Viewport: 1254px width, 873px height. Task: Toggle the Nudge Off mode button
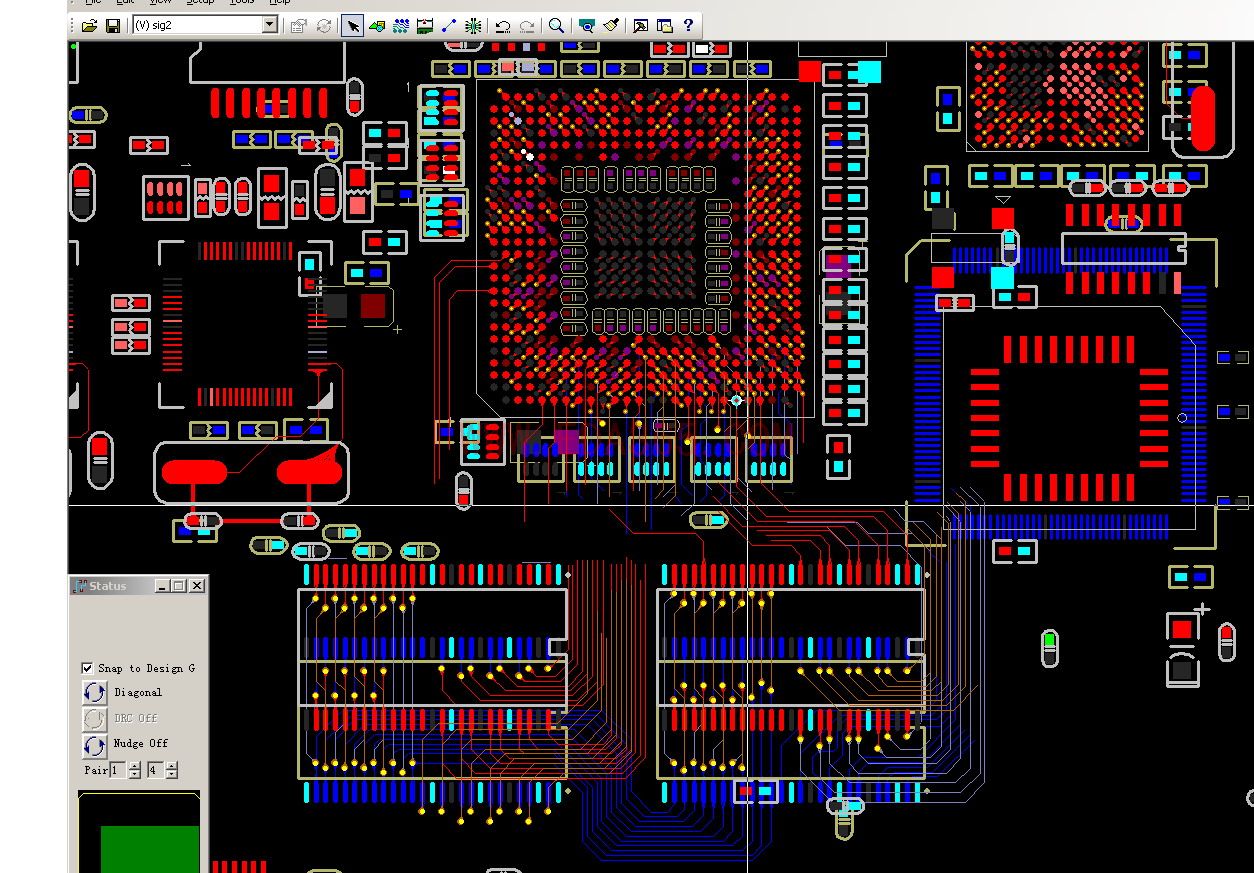coord(95,745)
